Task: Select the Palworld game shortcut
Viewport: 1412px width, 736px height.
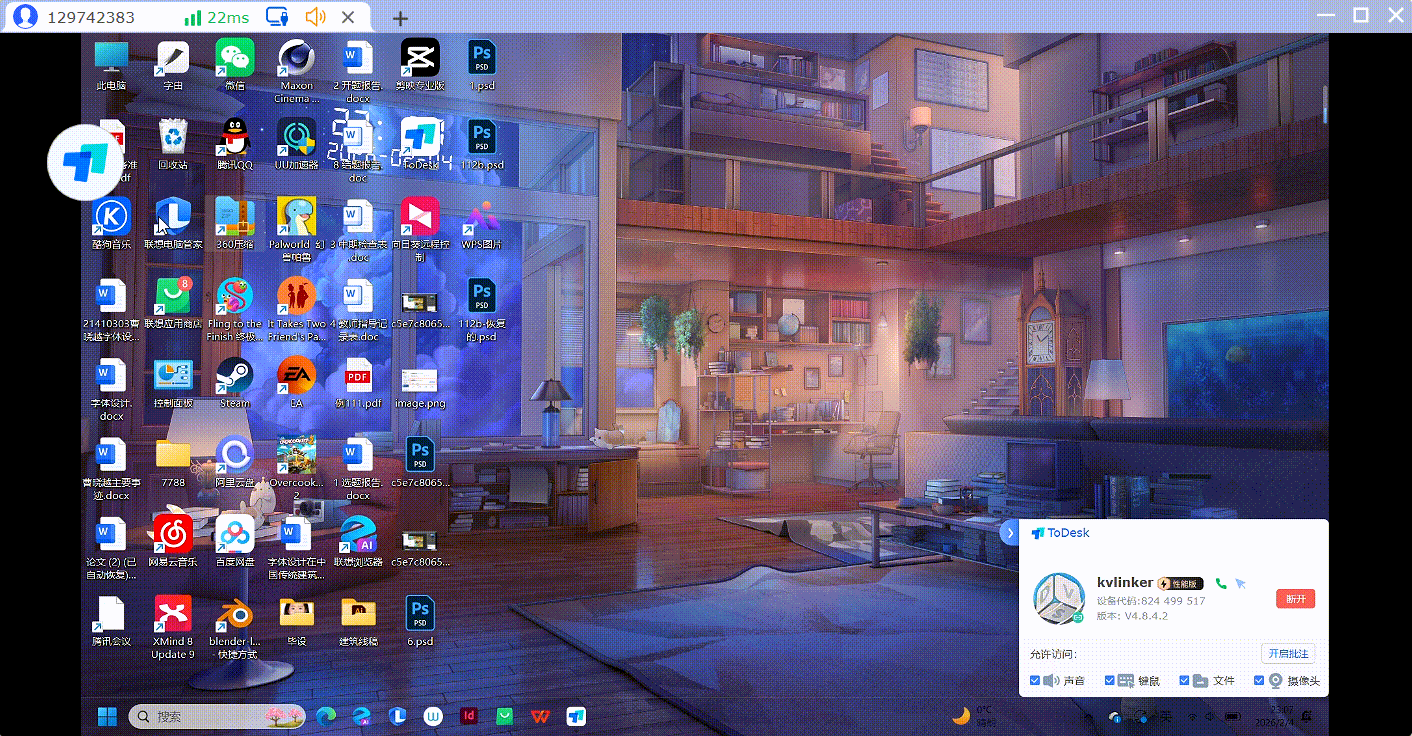Action: point(297,229)
